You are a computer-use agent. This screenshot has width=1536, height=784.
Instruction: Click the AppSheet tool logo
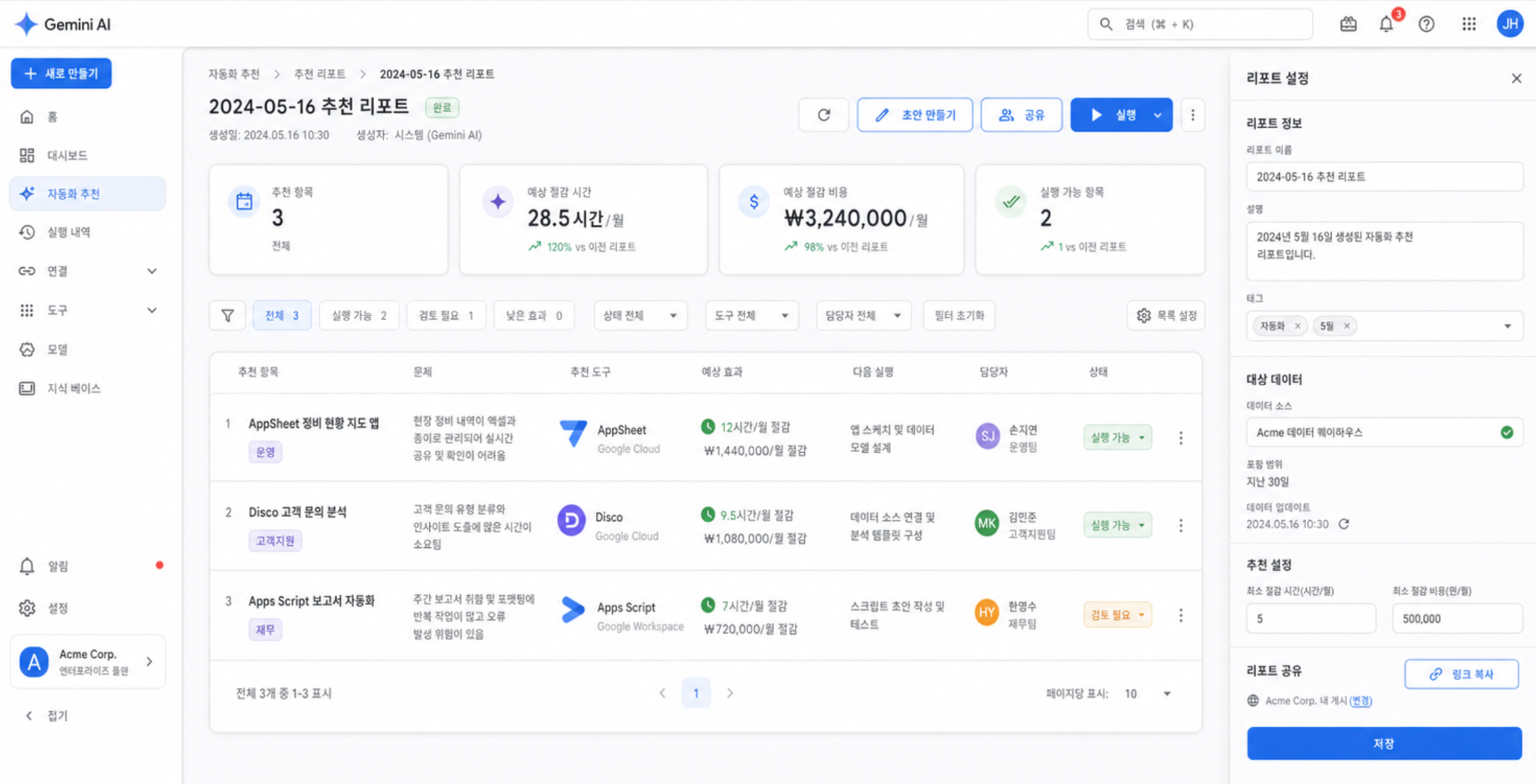(x=573, y=433)
